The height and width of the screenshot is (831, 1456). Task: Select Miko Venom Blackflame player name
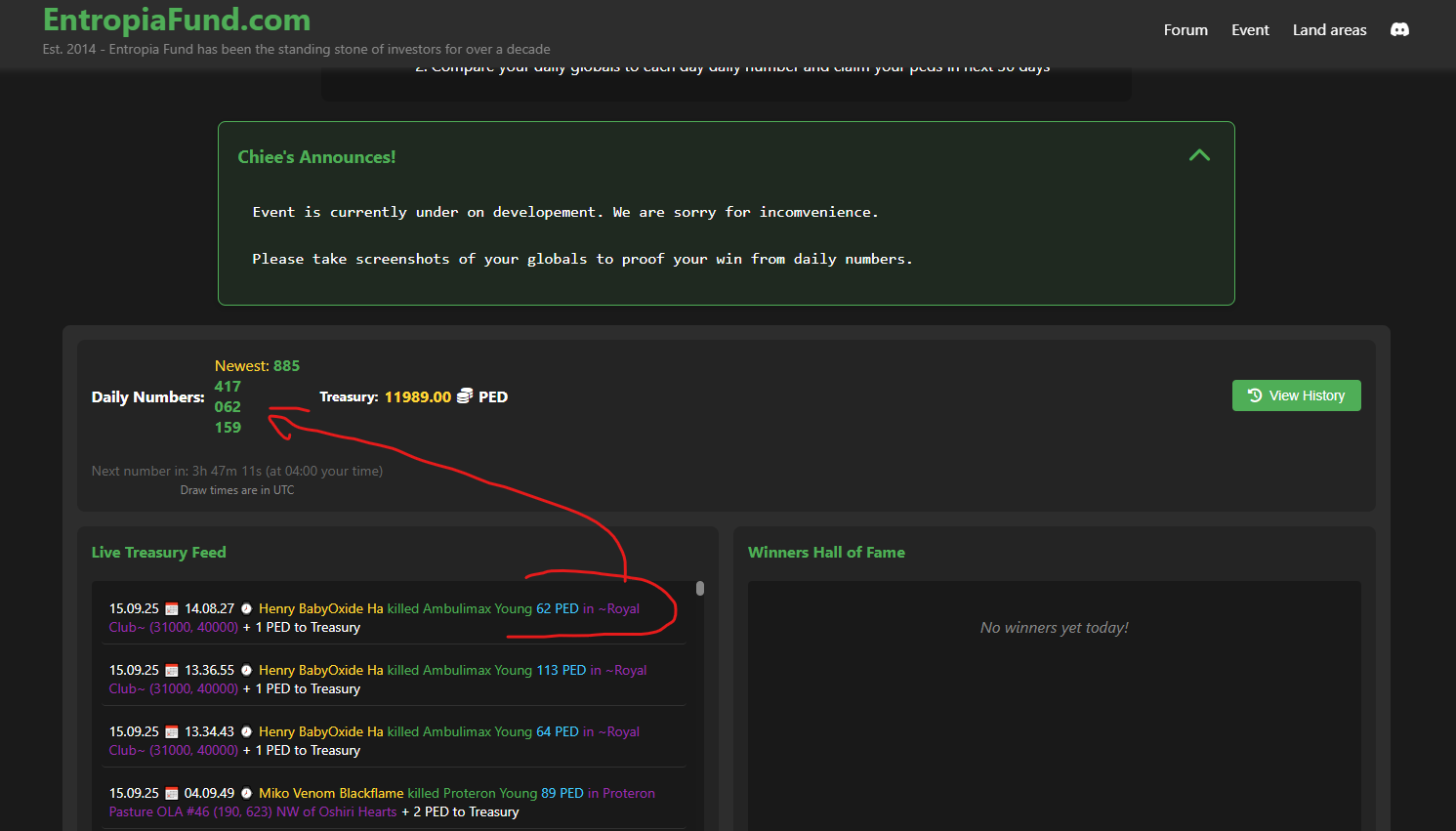pos(331,794)
